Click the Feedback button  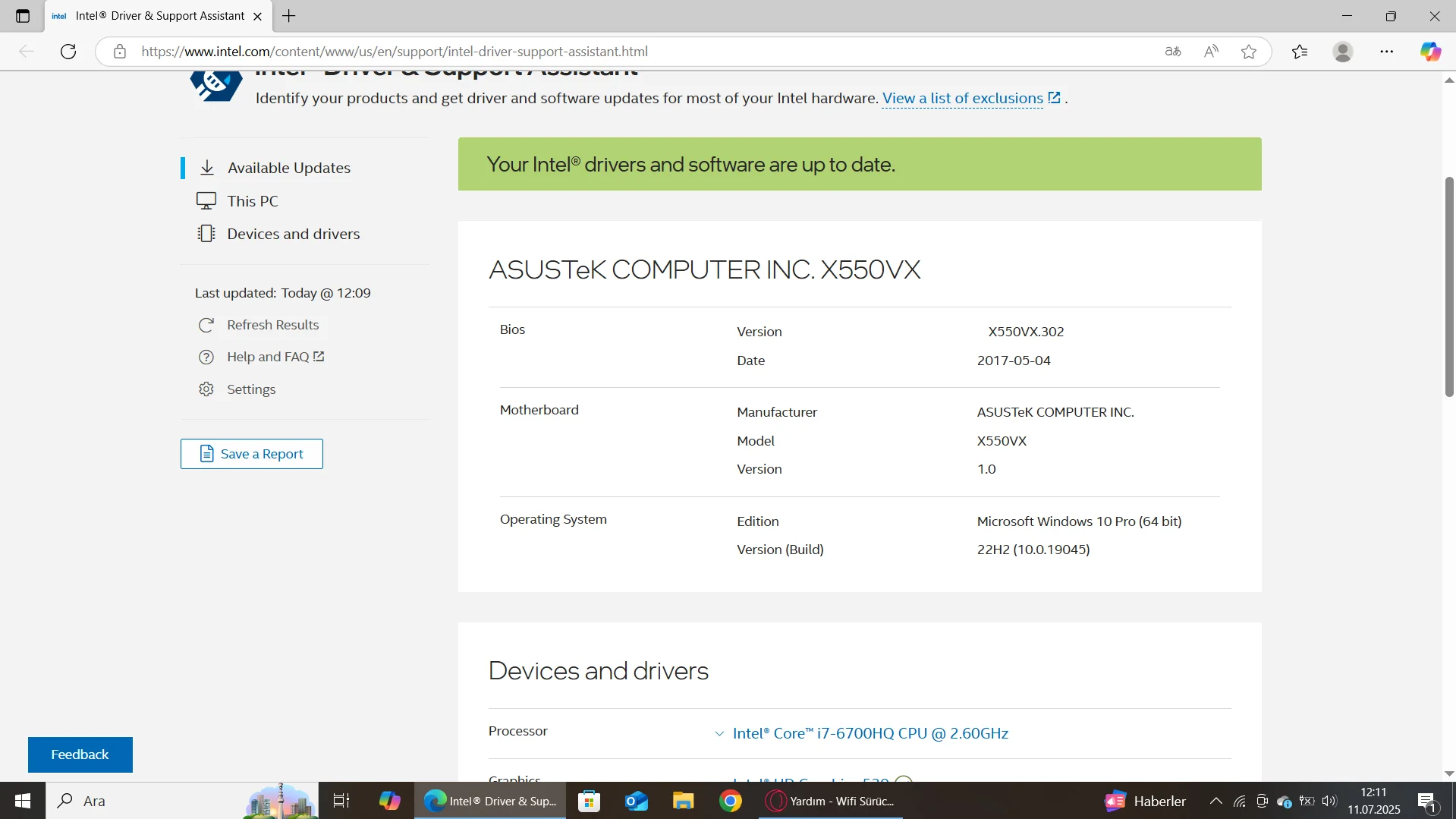click(x=80, y=754)
